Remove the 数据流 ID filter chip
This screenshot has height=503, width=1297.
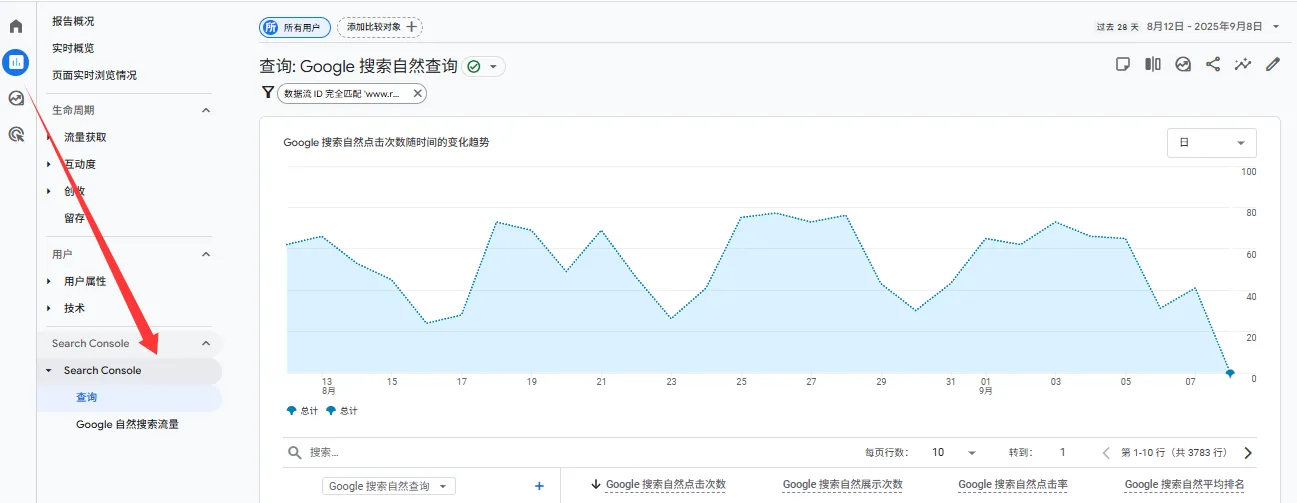[x=417, y=93]
